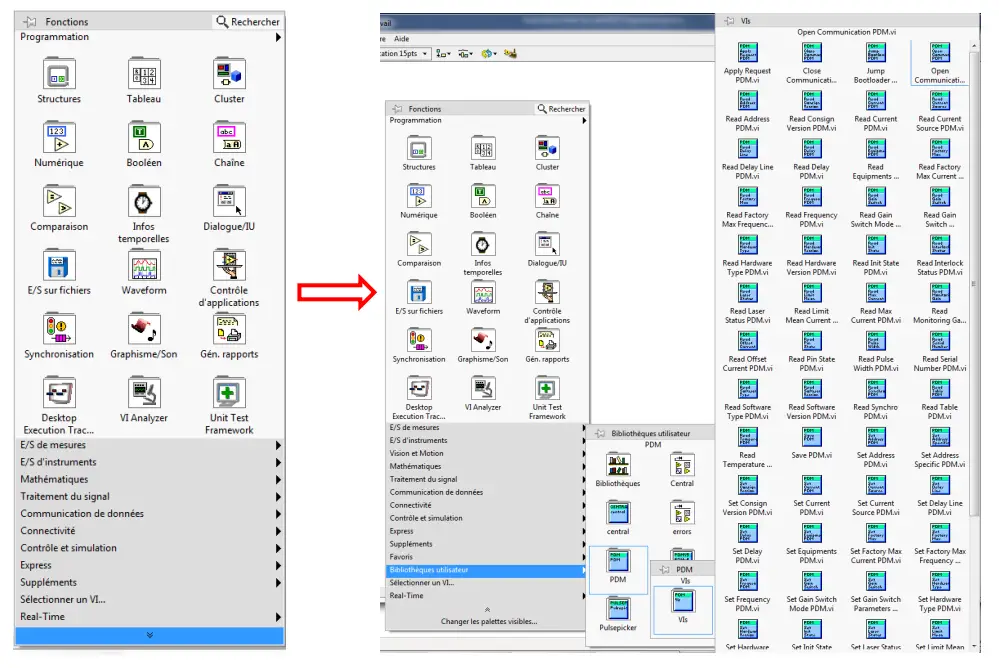
Task: Pin the PDM subpalette with its thumbtack
Action: (665, 569)
